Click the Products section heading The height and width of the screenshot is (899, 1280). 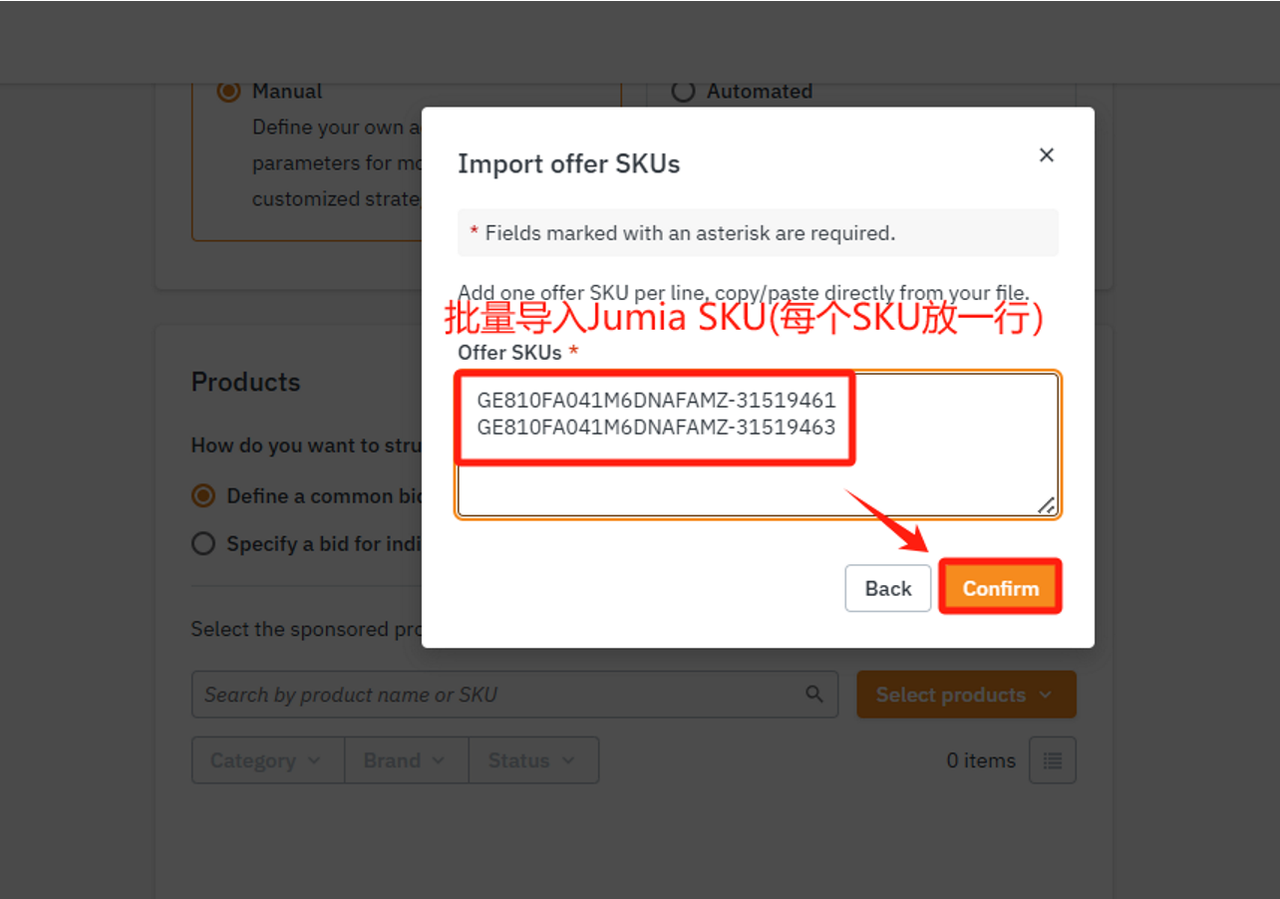click(246, 382)
